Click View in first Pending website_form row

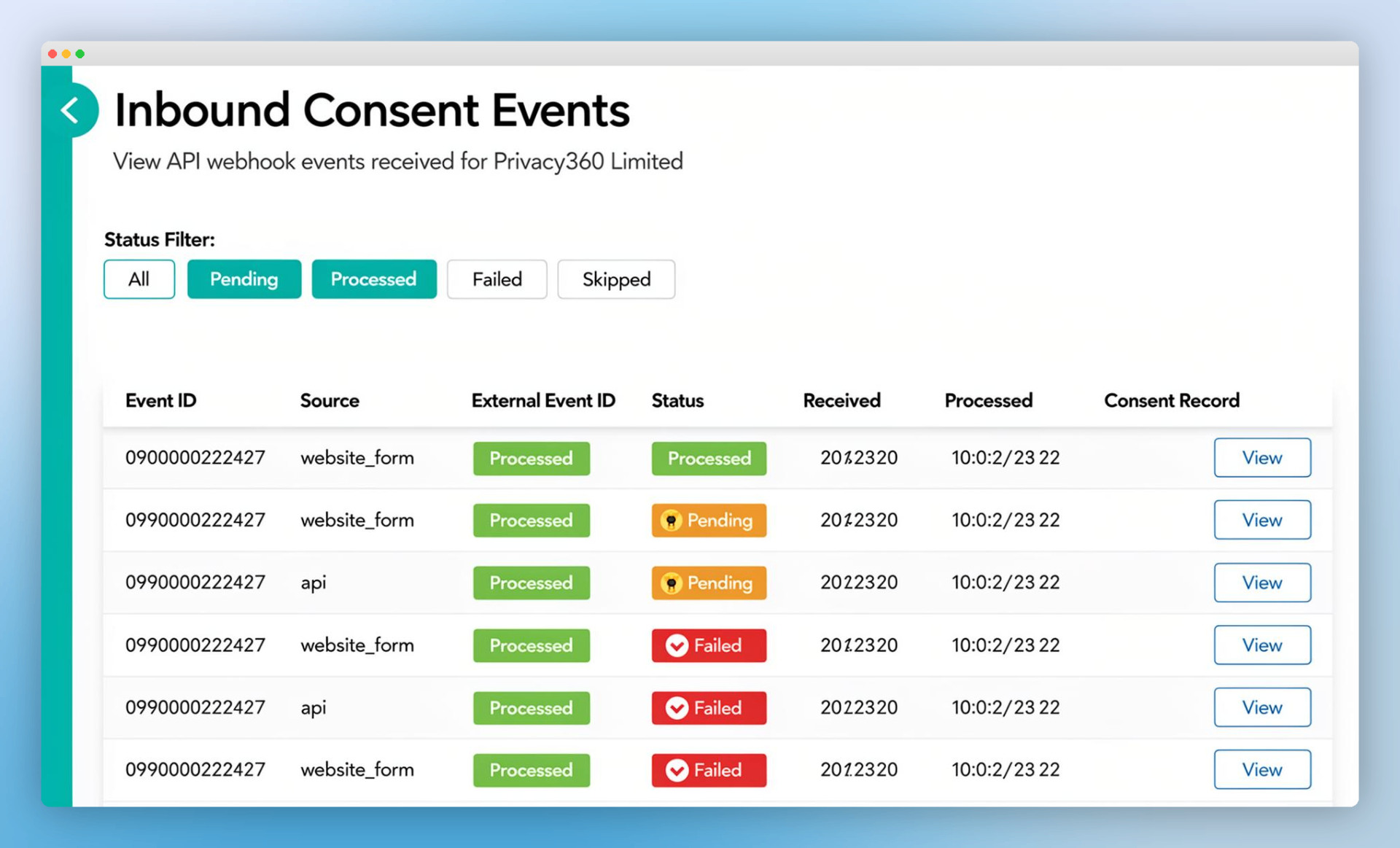click(1262, 520)
